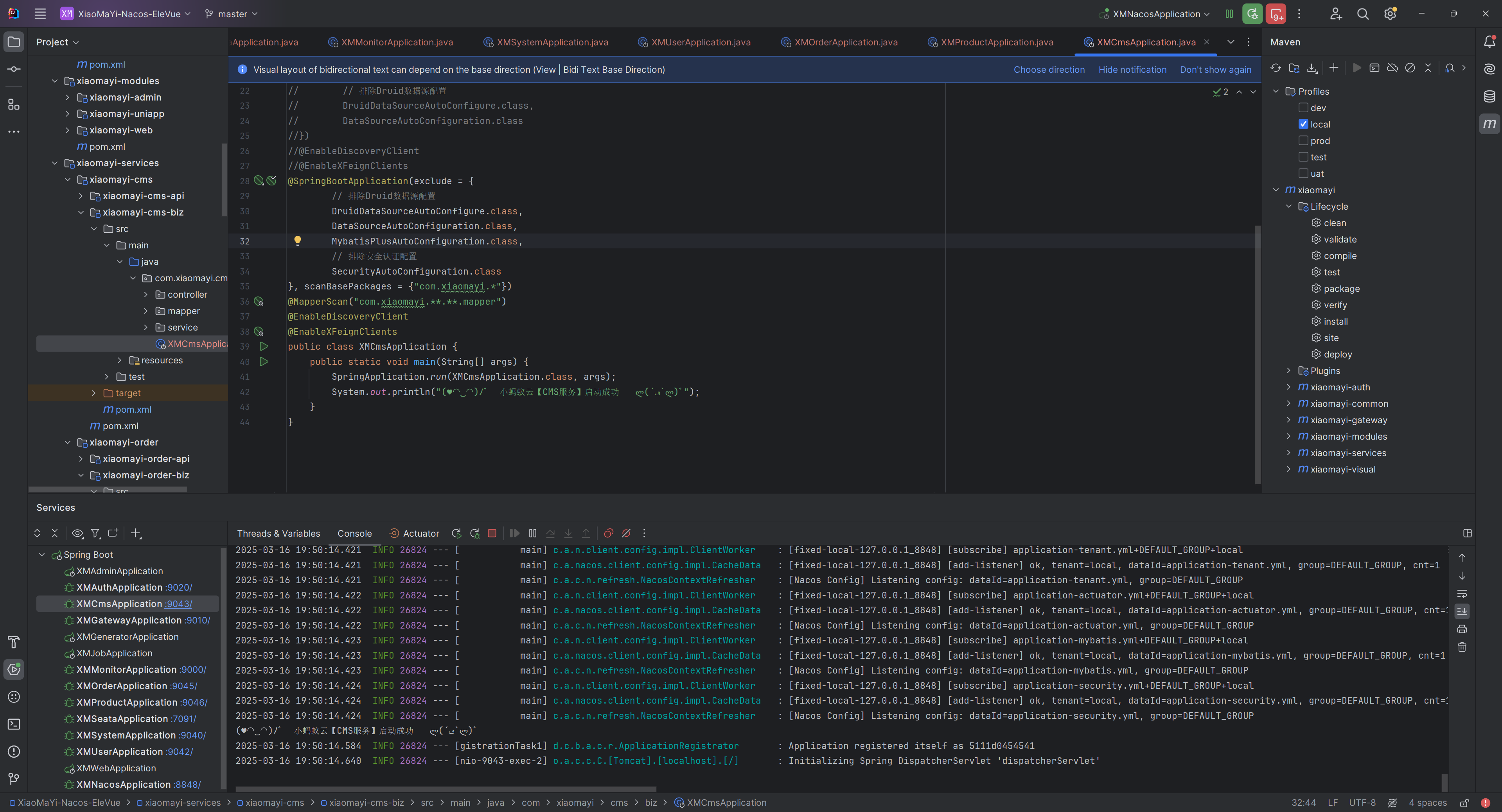Analyze Maven dependencies icon
This screenshot has height=812, width=1502.
(1450, 68)
